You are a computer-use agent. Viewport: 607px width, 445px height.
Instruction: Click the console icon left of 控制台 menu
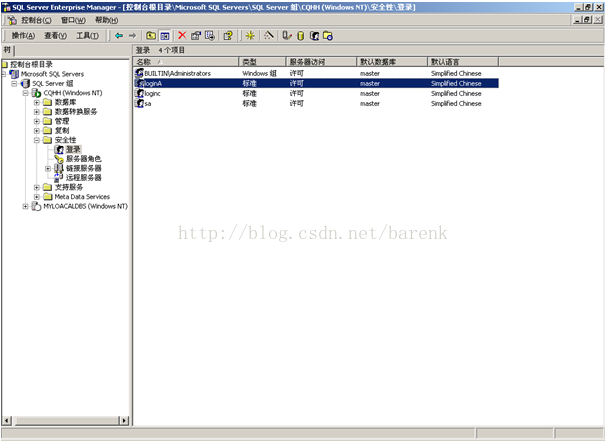click(12, 20)
